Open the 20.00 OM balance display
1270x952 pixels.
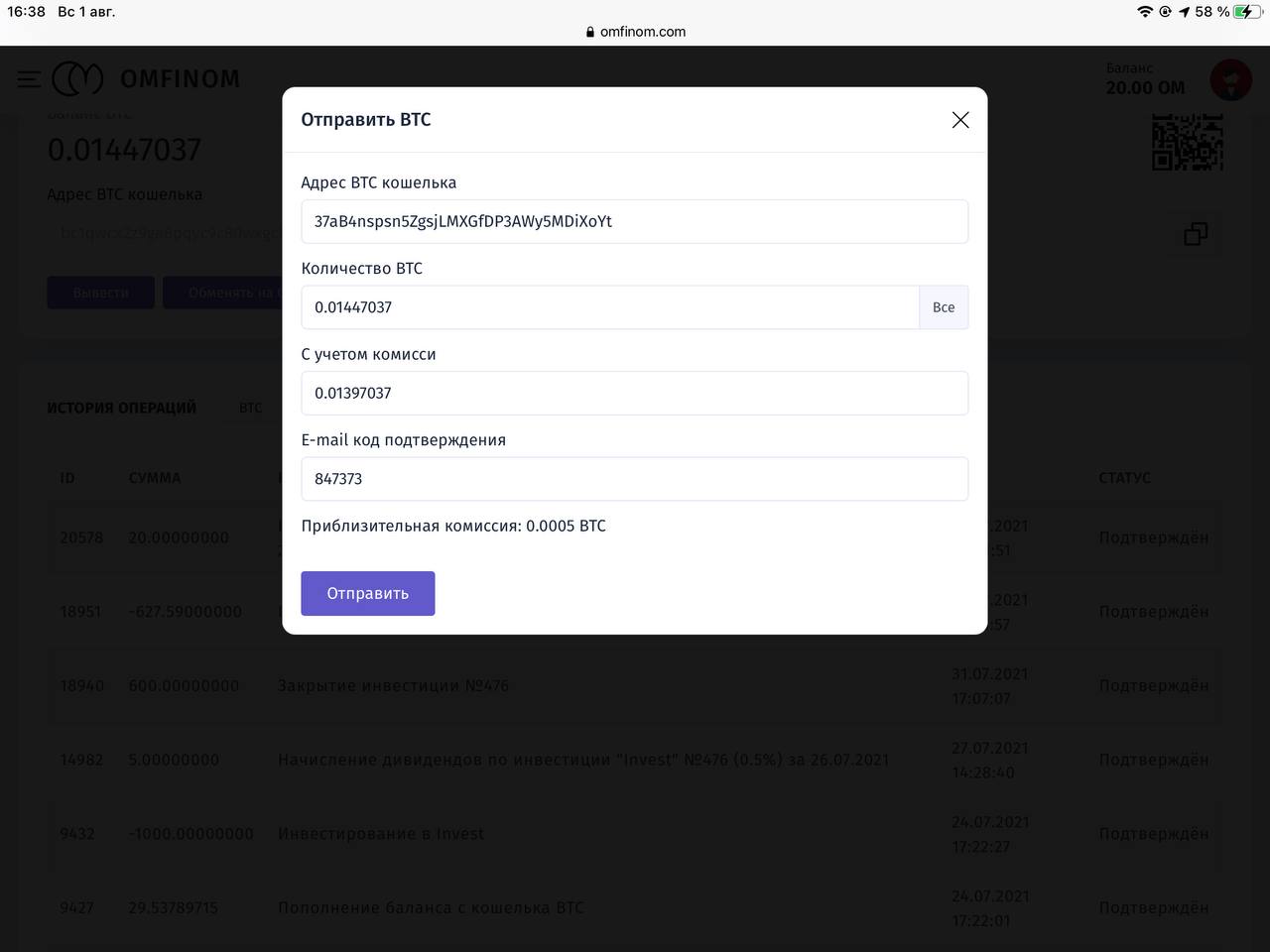coord(1145,79)
